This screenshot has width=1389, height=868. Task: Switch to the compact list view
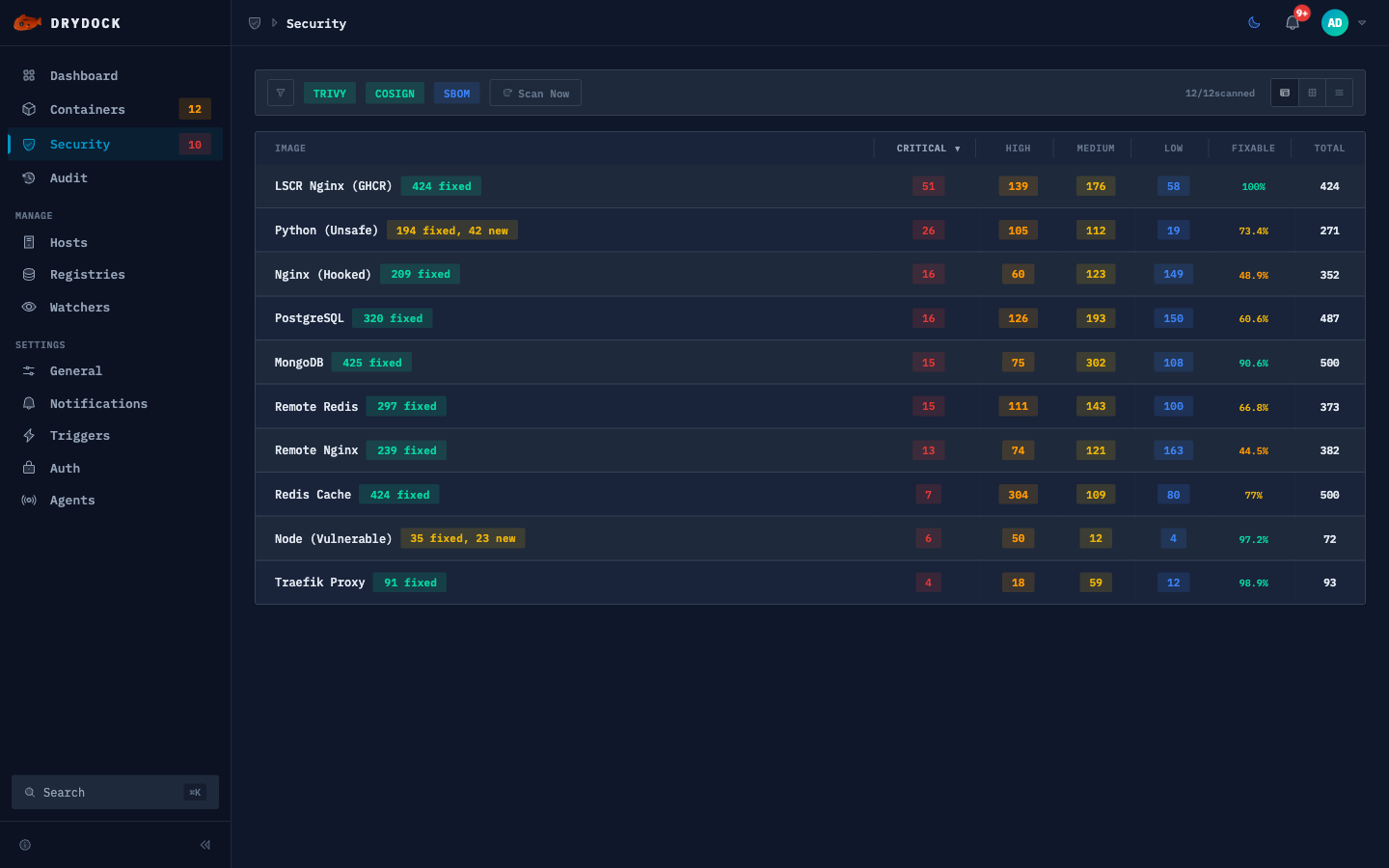click(x=1339, y=93)
